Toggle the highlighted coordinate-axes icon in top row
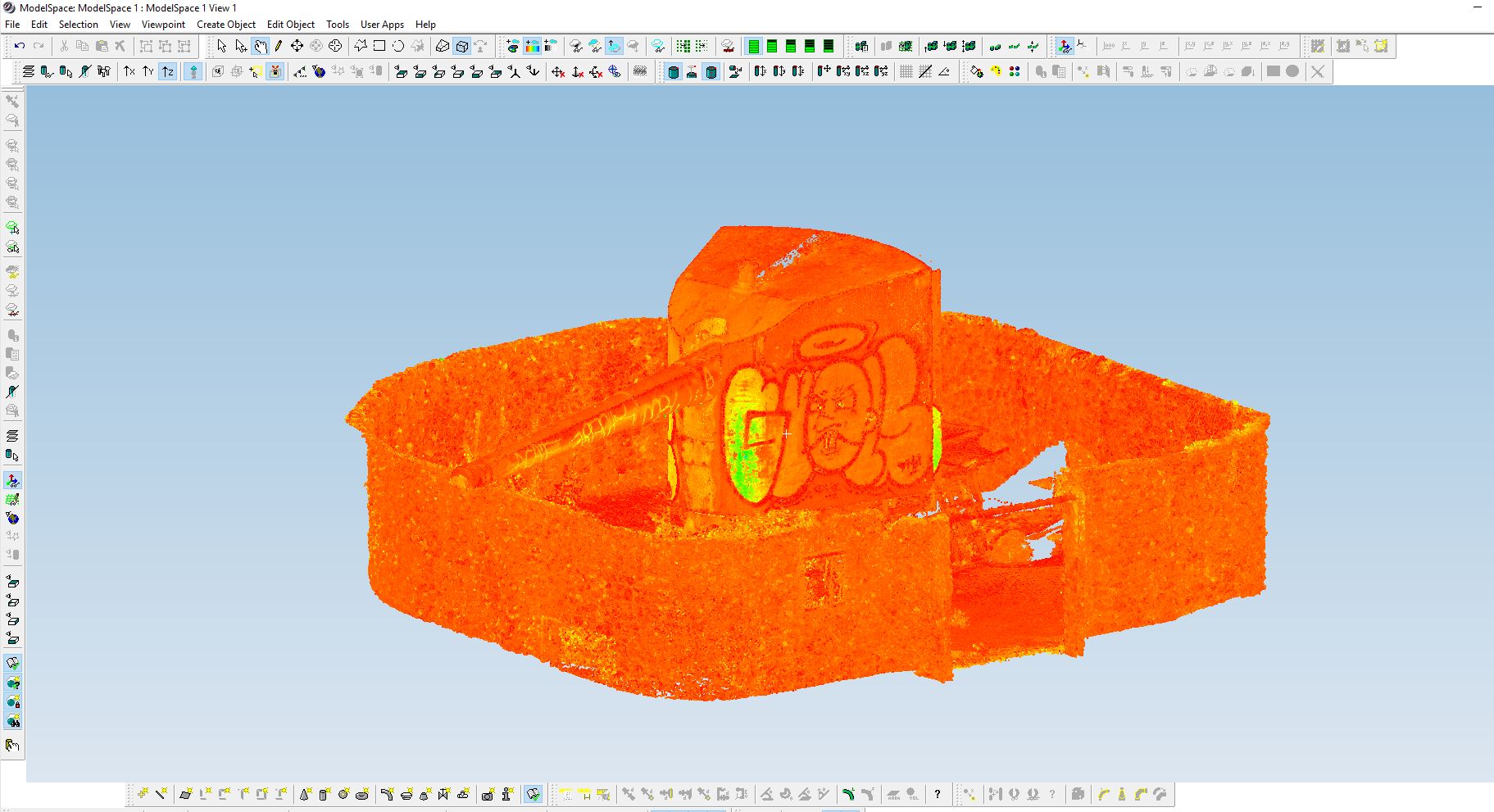 click(x=1064, y=46)
